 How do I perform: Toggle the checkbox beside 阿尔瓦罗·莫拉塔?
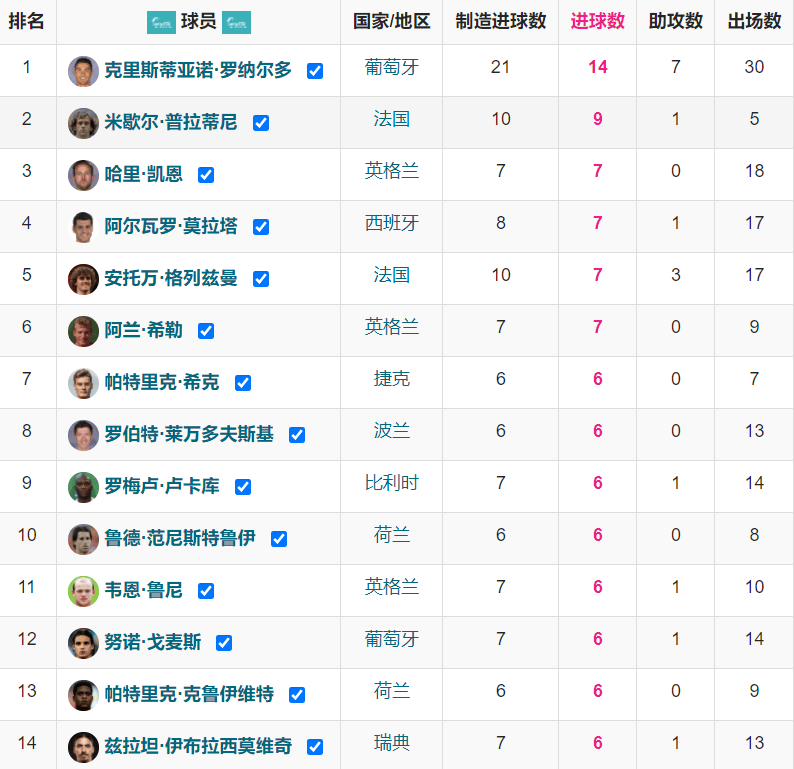pos(261,227)
